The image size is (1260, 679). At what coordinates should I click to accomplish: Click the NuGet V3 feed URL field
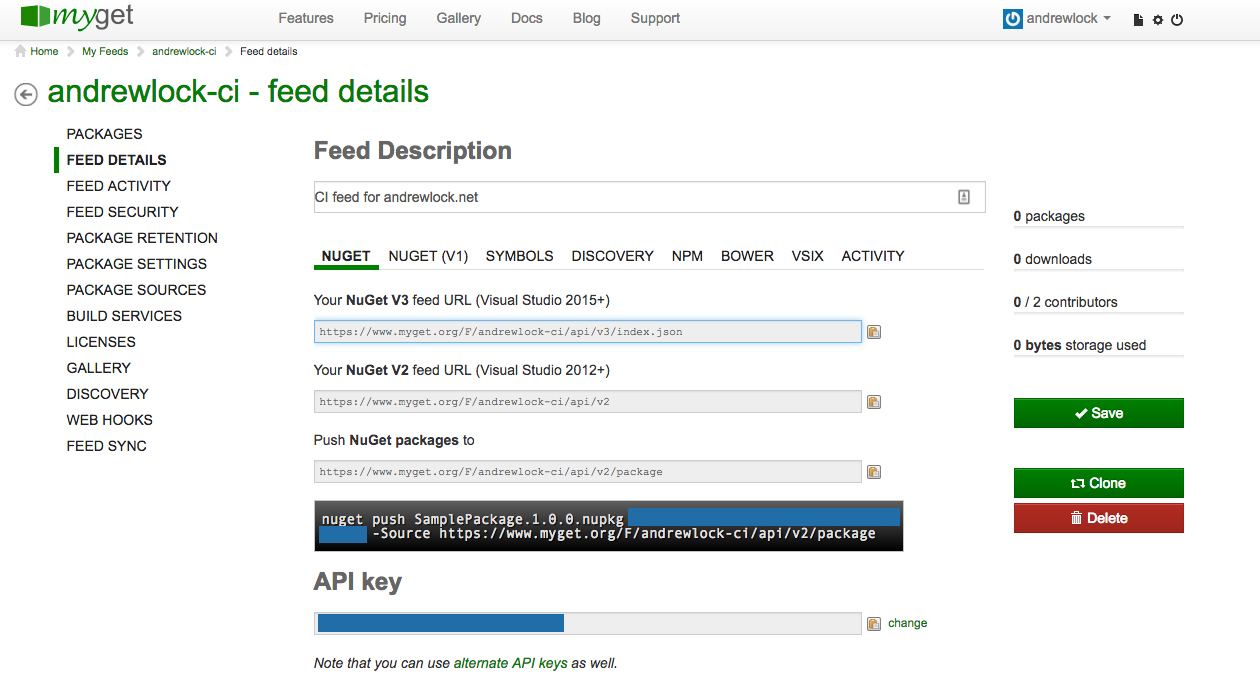588,331
